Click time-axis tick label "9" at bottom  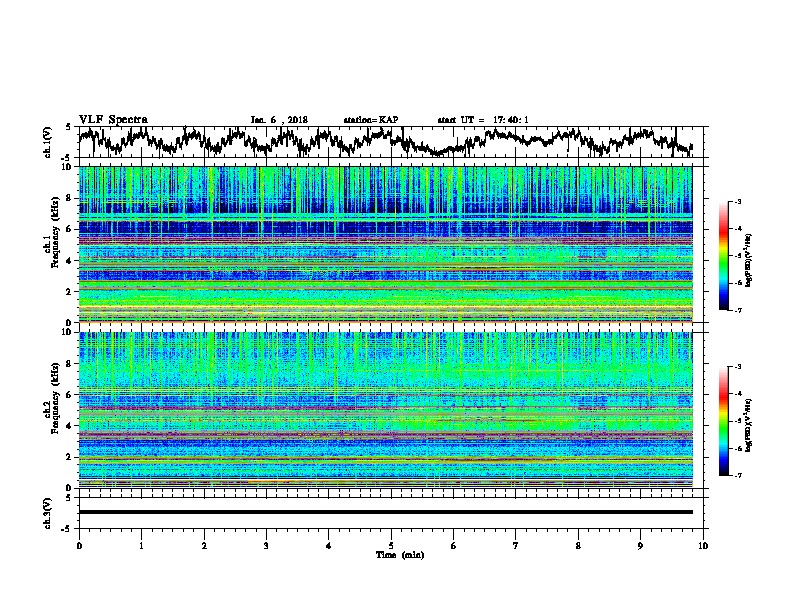point(640,546)
